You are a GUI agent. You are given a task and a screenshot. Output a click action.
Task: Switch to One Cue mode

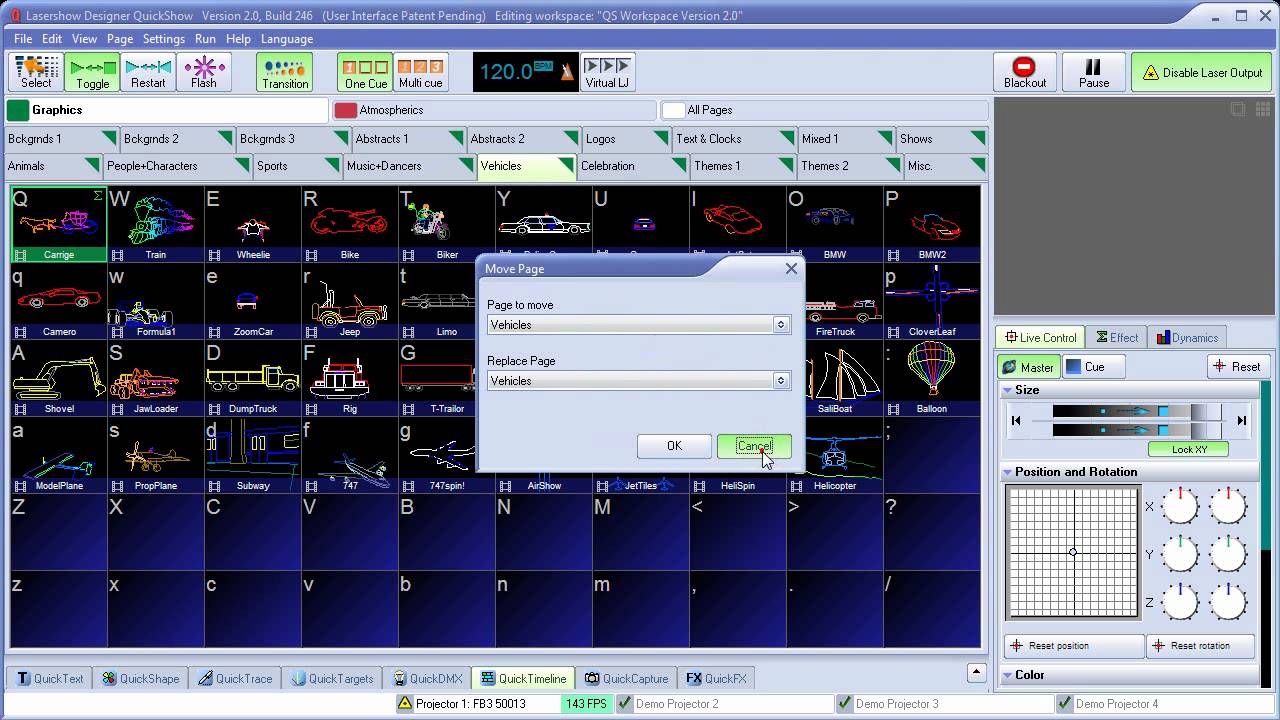point(365,72)
